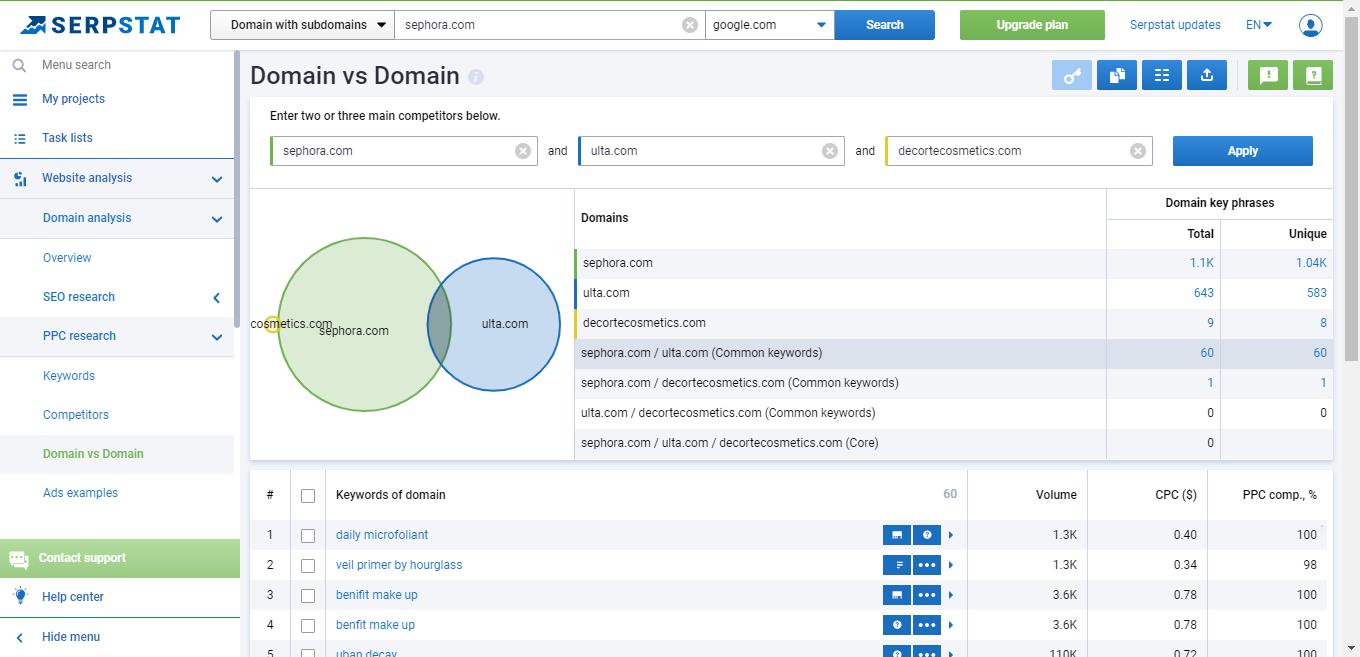Click the lines icon for veil primer by hourglass
The height and width of the screenshot is (657, 1360).
point(897,565)
